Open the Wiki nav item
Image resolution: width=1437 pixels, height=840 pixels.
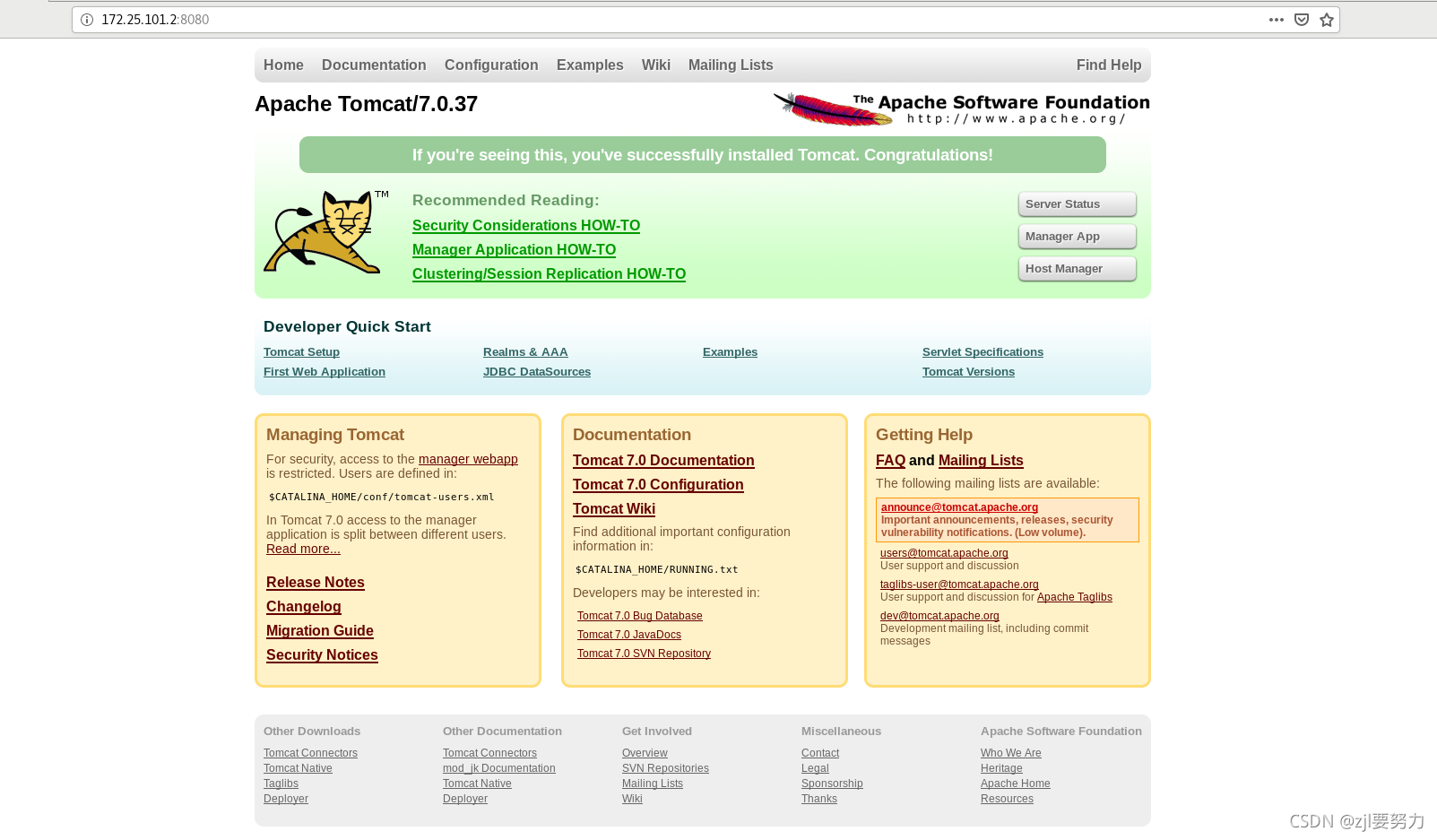click(656, 65)
